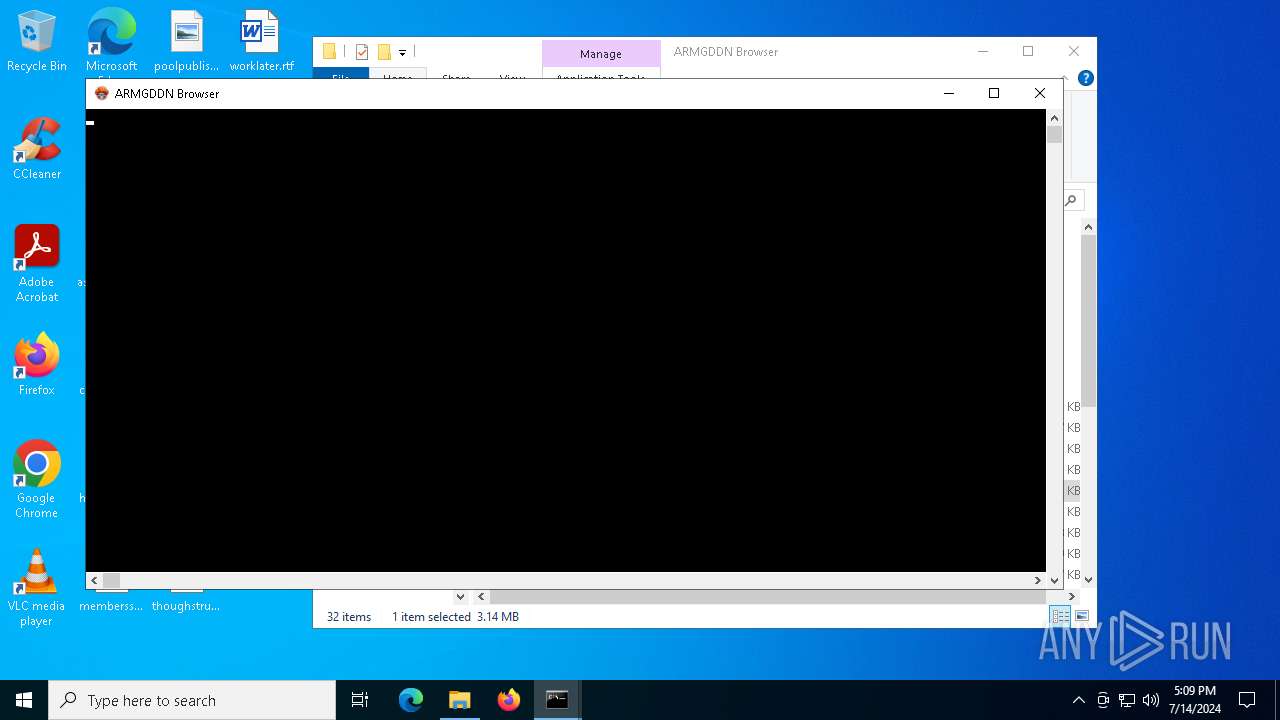Launch VLC media player from desktop
Screen dimensions: 1280x720
coord(37,587)
